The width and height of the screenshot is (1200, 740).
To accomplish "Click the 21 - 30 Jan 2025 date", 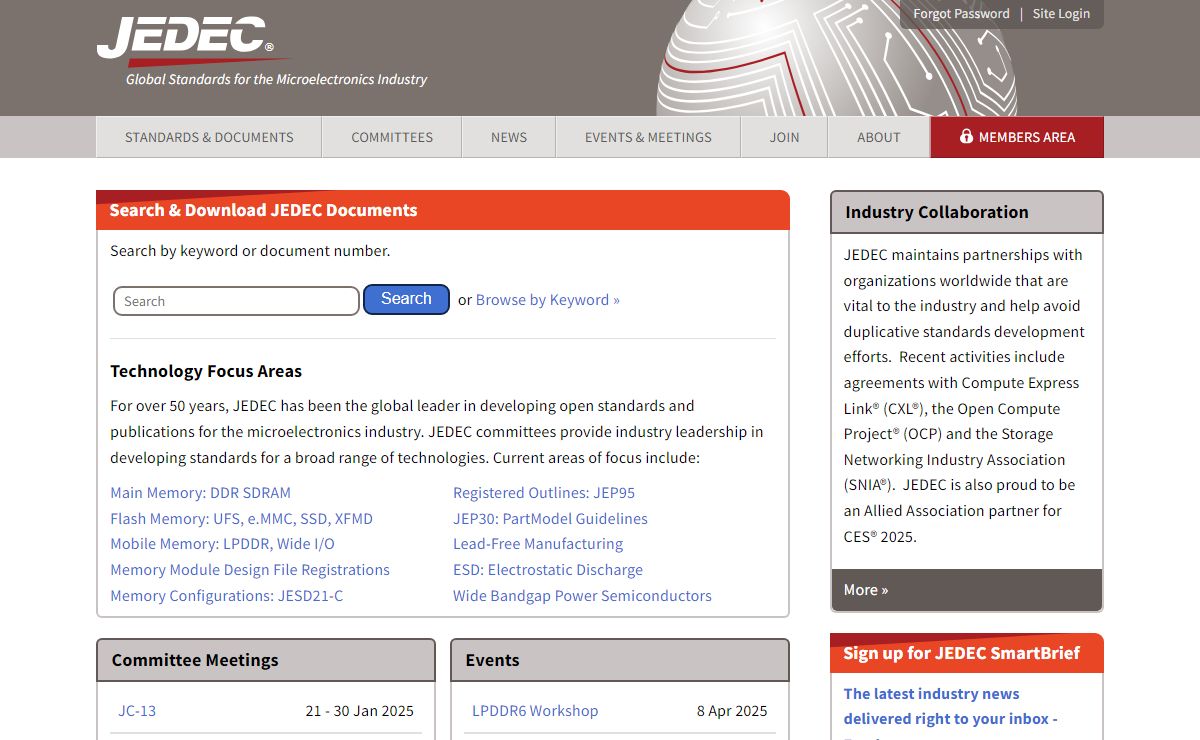I will coord(360,711).
